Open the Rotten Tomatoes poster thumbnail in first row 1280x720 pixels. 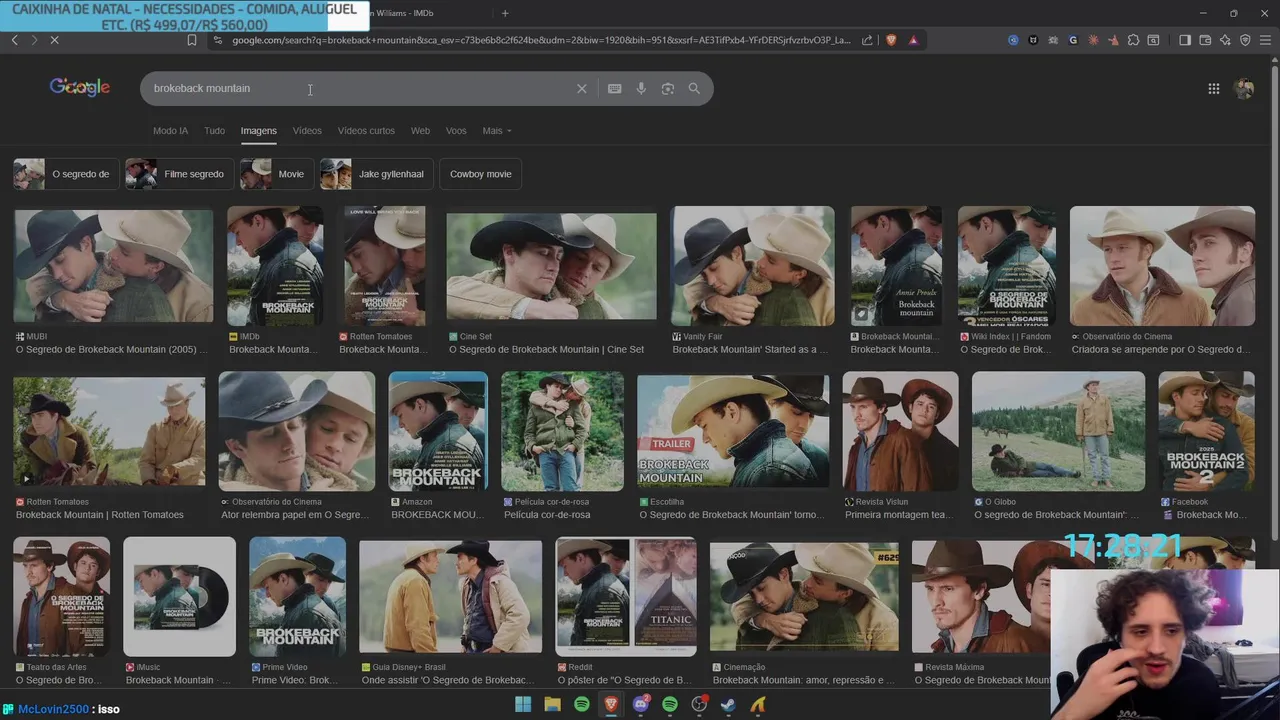[x=384, y=265]
